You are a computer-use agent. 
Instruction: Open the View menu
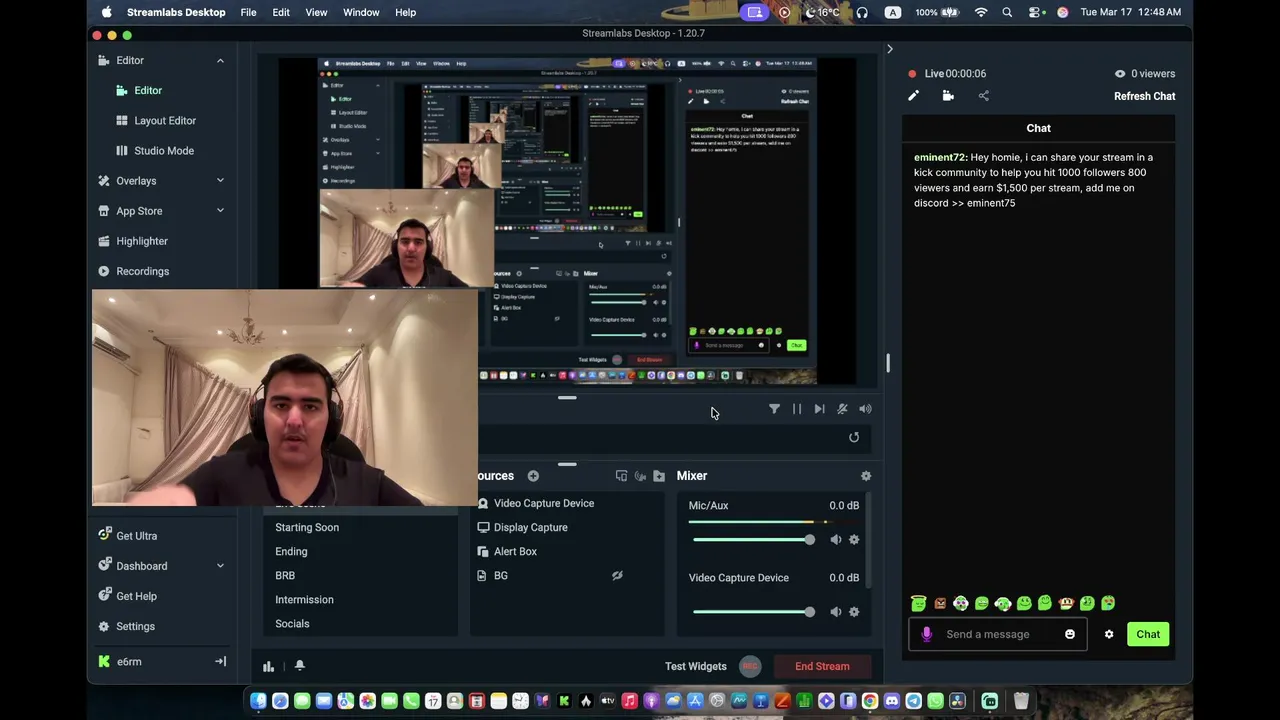point(316,12)
